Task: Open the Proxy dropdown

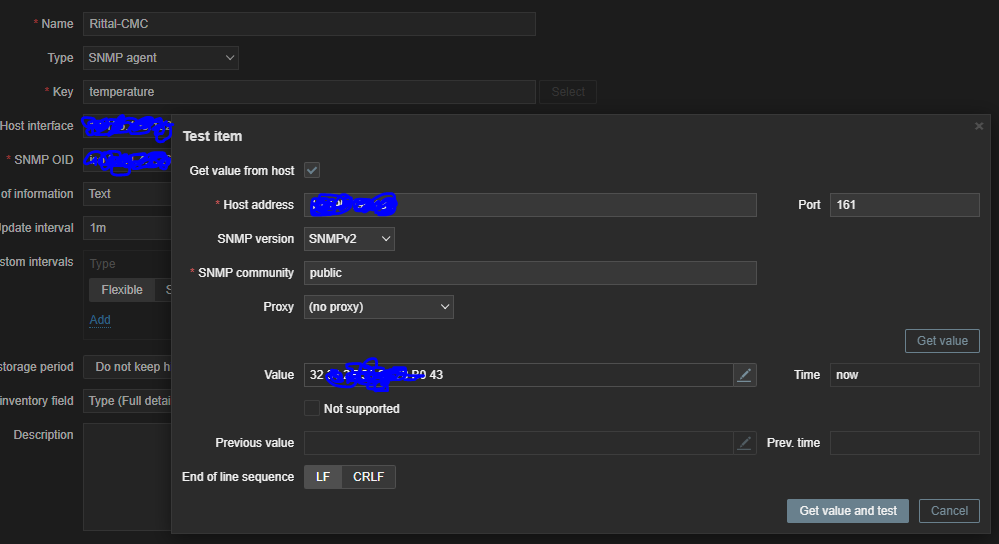Action: coord(378,307)
